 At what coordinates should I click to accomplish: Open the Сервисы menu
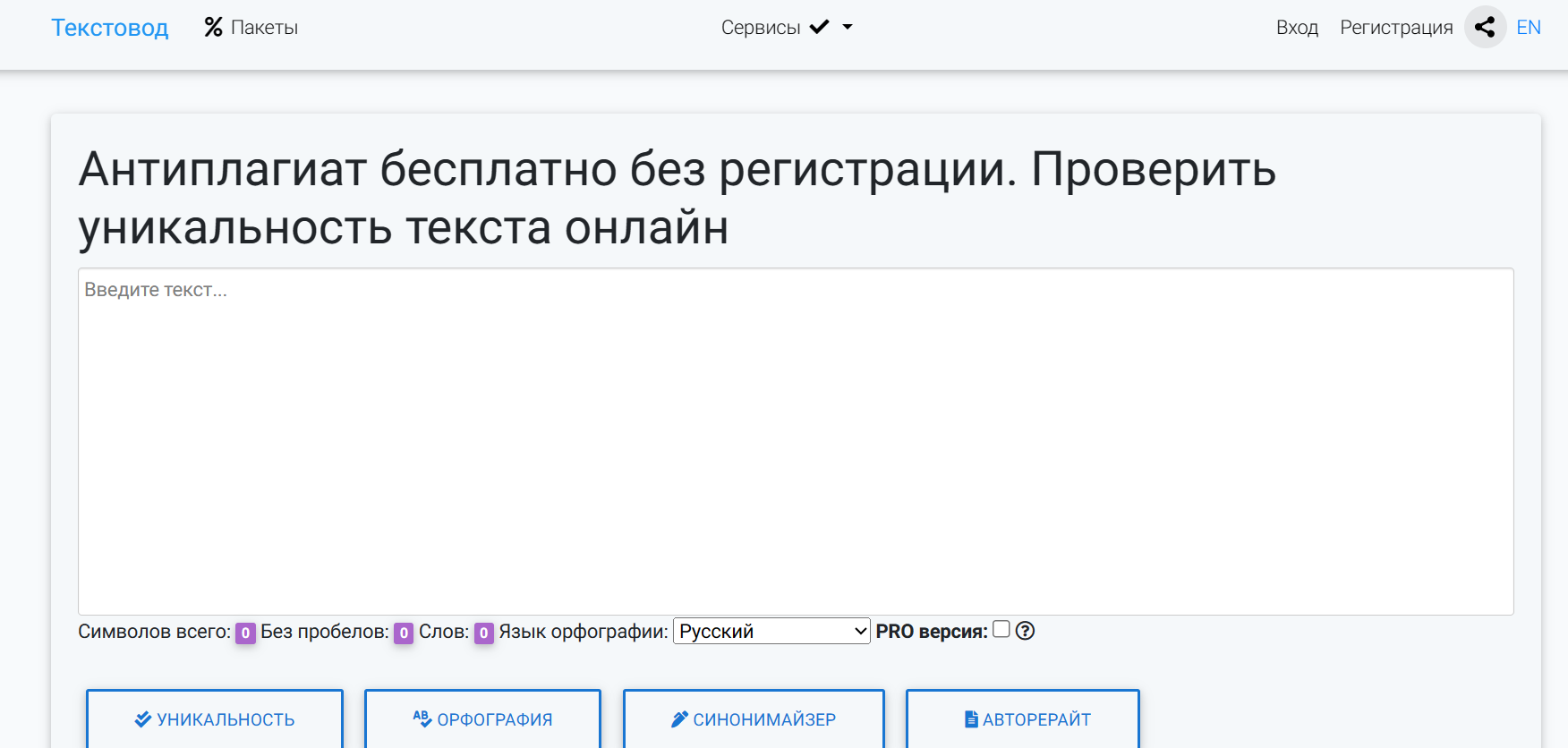[x=761, y=28]
